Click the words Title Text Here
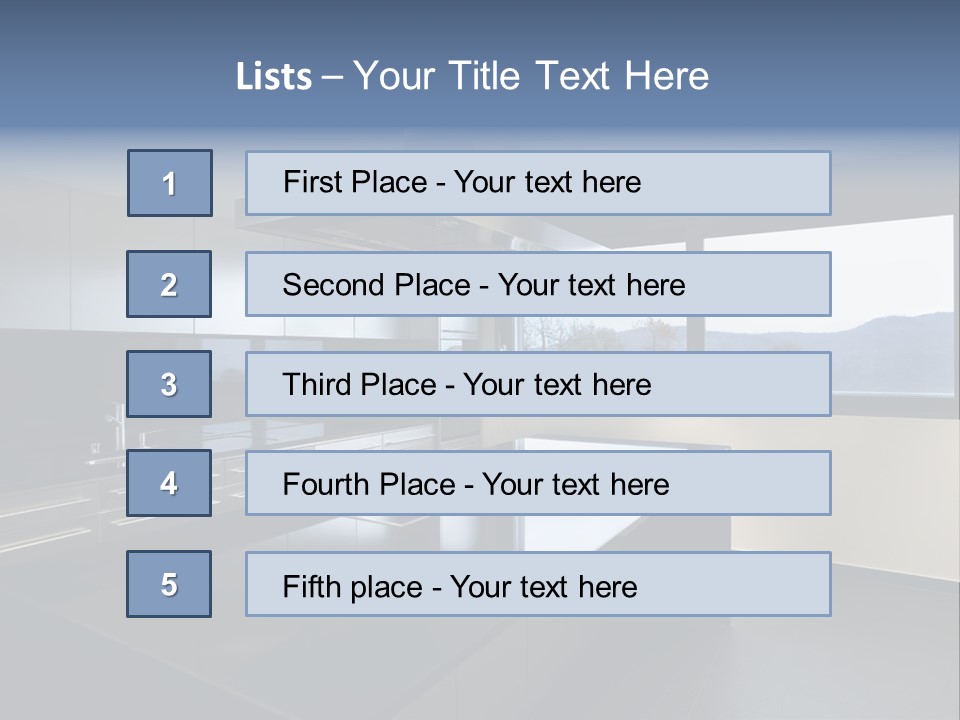Viewport: 960px width, 720px height. click(x=579, y=76)
